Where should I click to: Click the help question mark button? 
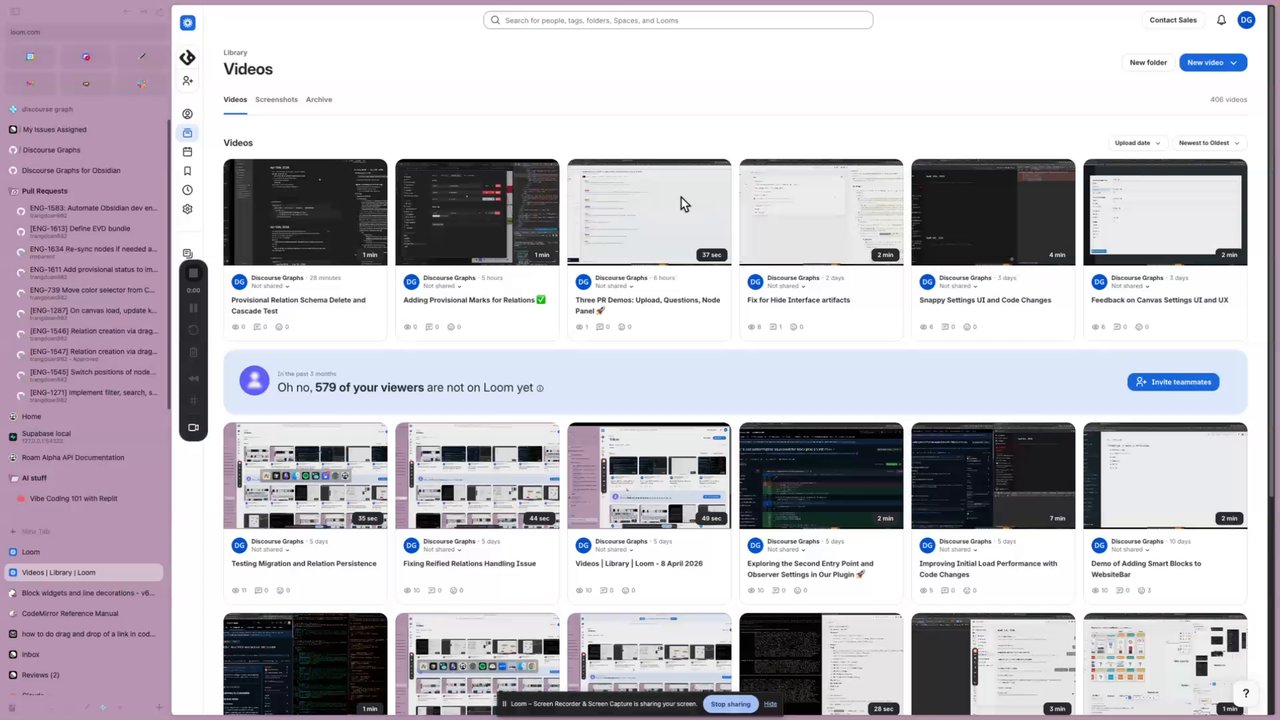click(x=1245, y=693)
